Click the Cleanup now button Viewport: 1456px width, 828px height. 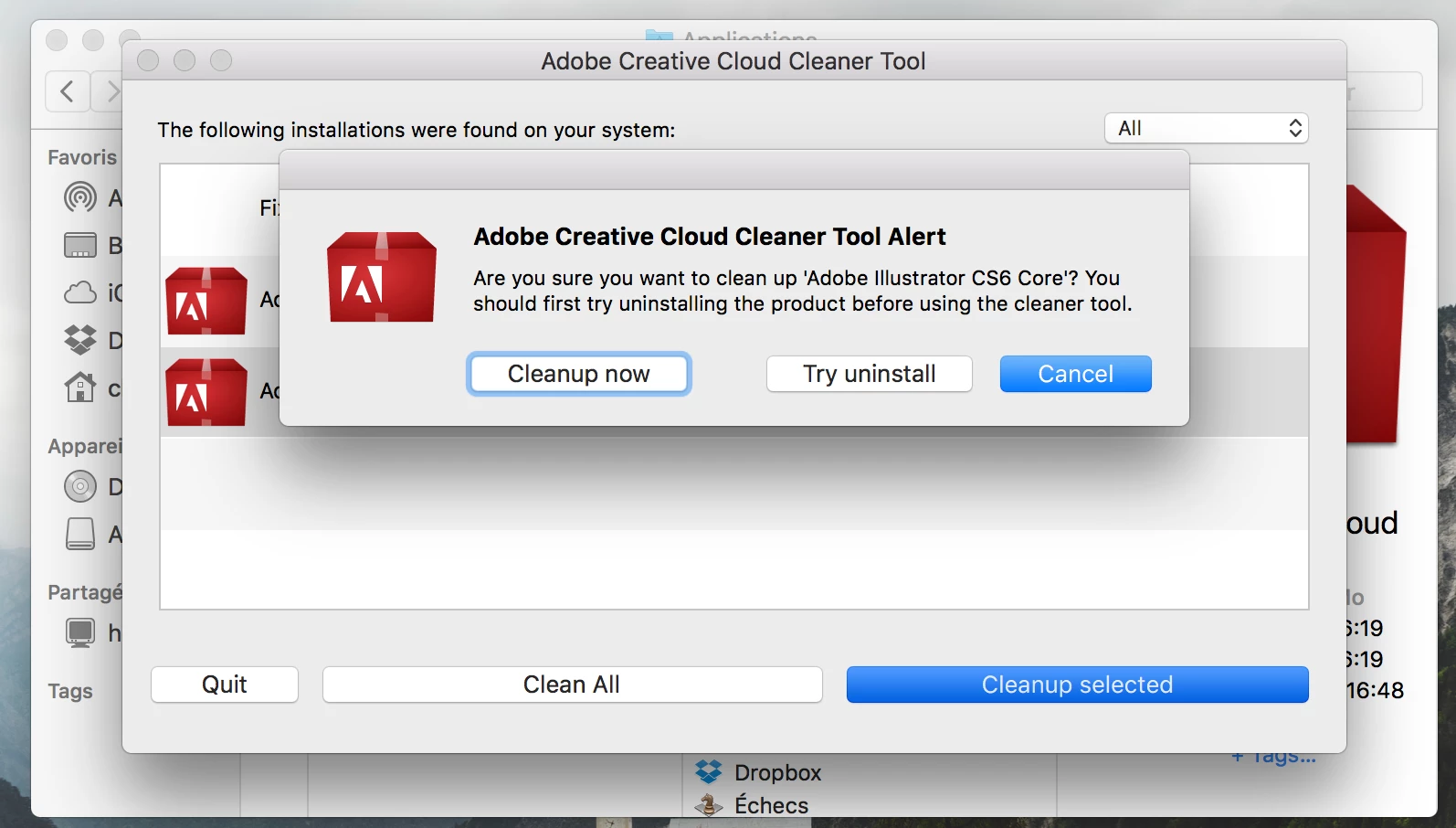(x=579, y=374)
